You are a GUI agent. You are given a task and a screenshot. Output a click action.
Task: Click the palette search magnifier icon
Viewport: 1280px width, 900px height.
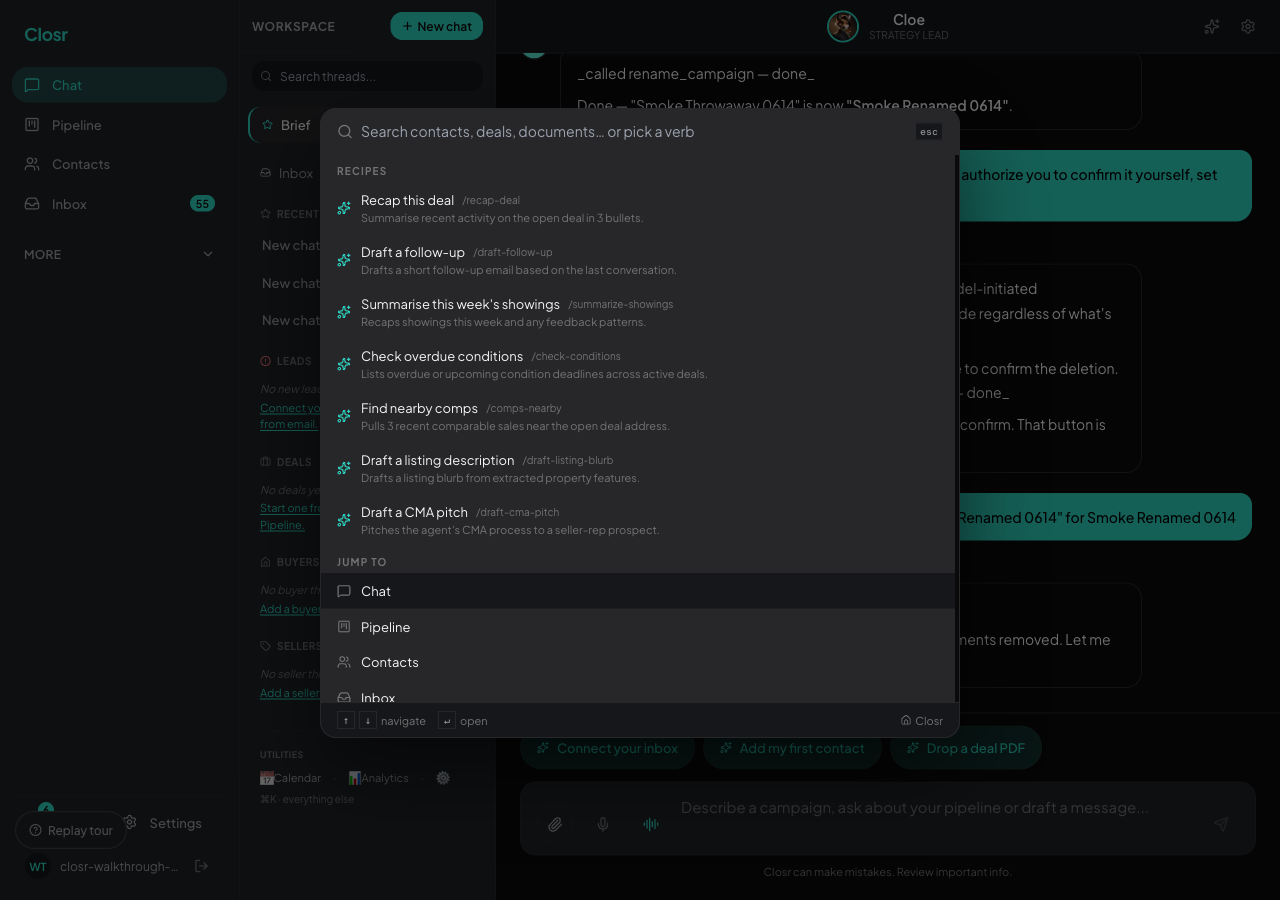[344, 132]
